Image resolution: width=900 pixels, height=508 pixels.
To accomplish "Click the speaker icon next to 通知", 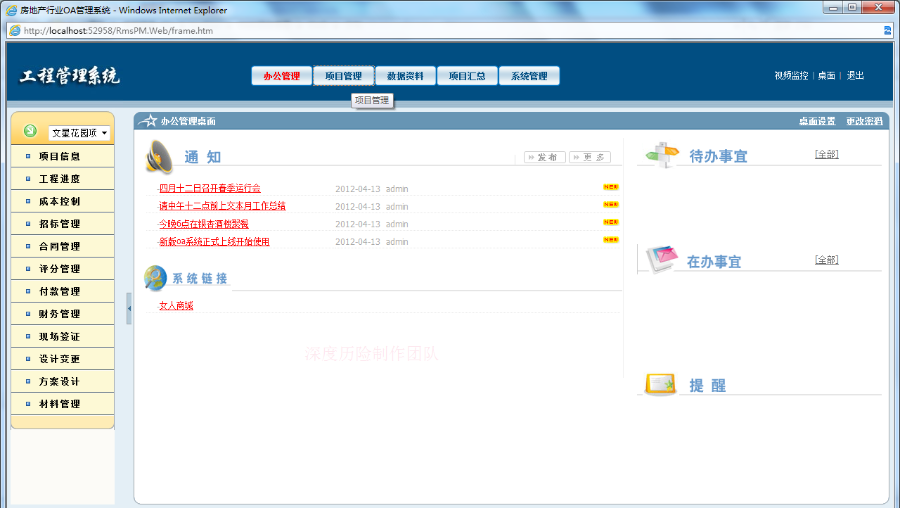I will tap(159, 156).
